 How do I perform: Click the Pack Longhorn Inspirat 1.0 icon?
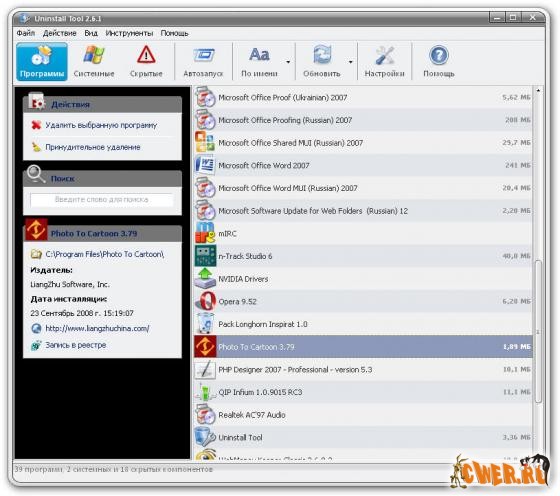205,324
